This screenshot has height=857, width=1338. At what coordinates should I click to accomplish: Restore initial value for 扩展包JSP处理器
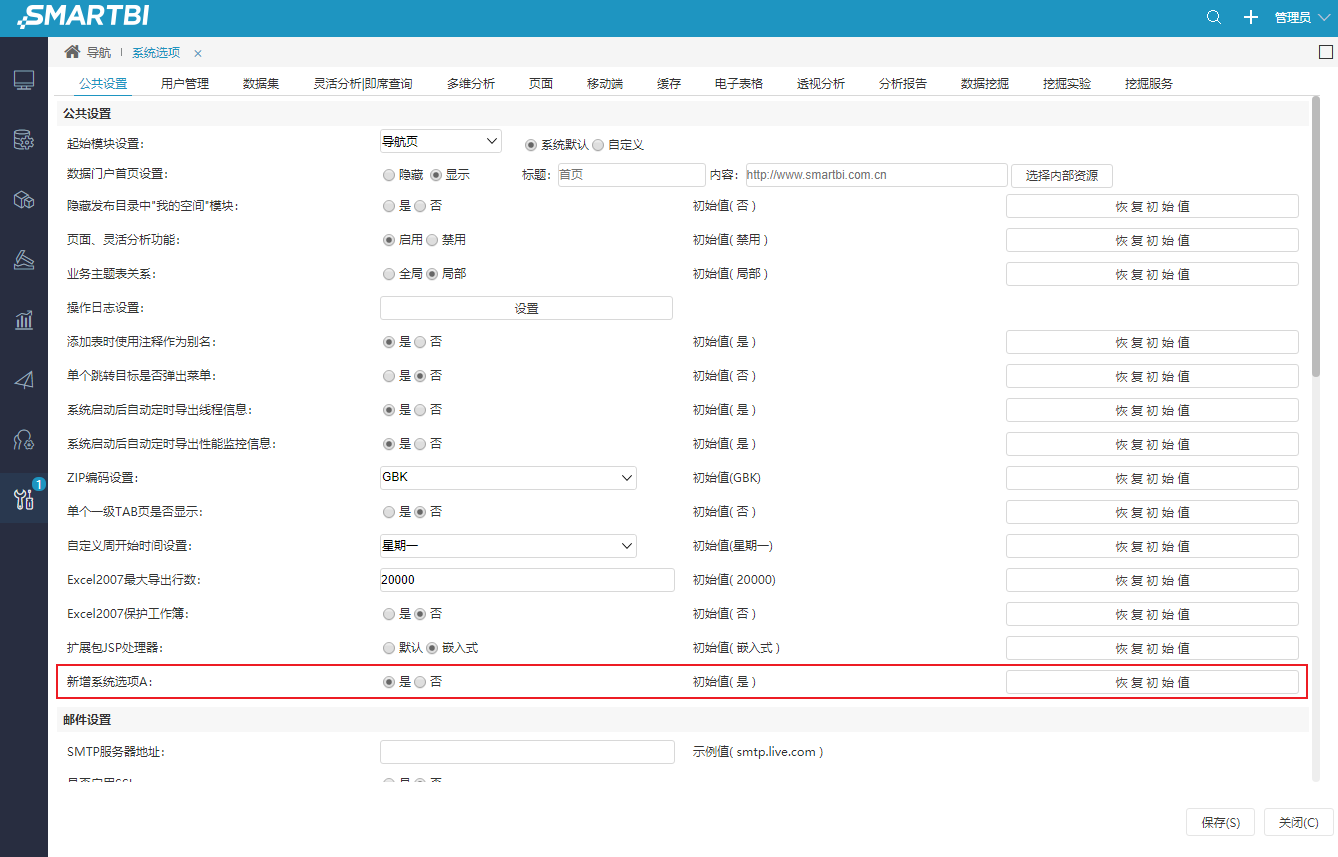(1152, 648)
